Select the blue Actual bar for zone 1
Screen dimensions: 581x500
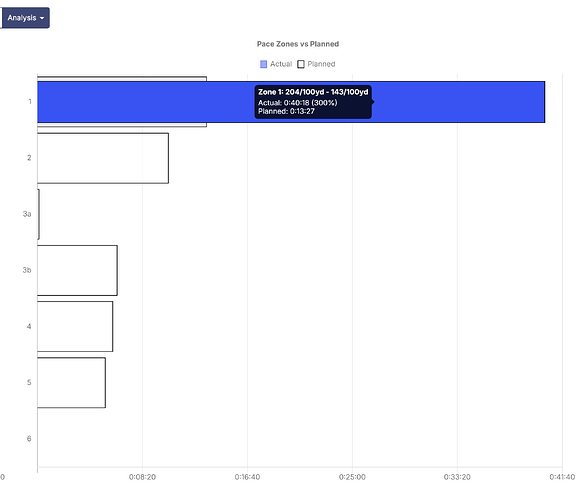pos(291,102)
